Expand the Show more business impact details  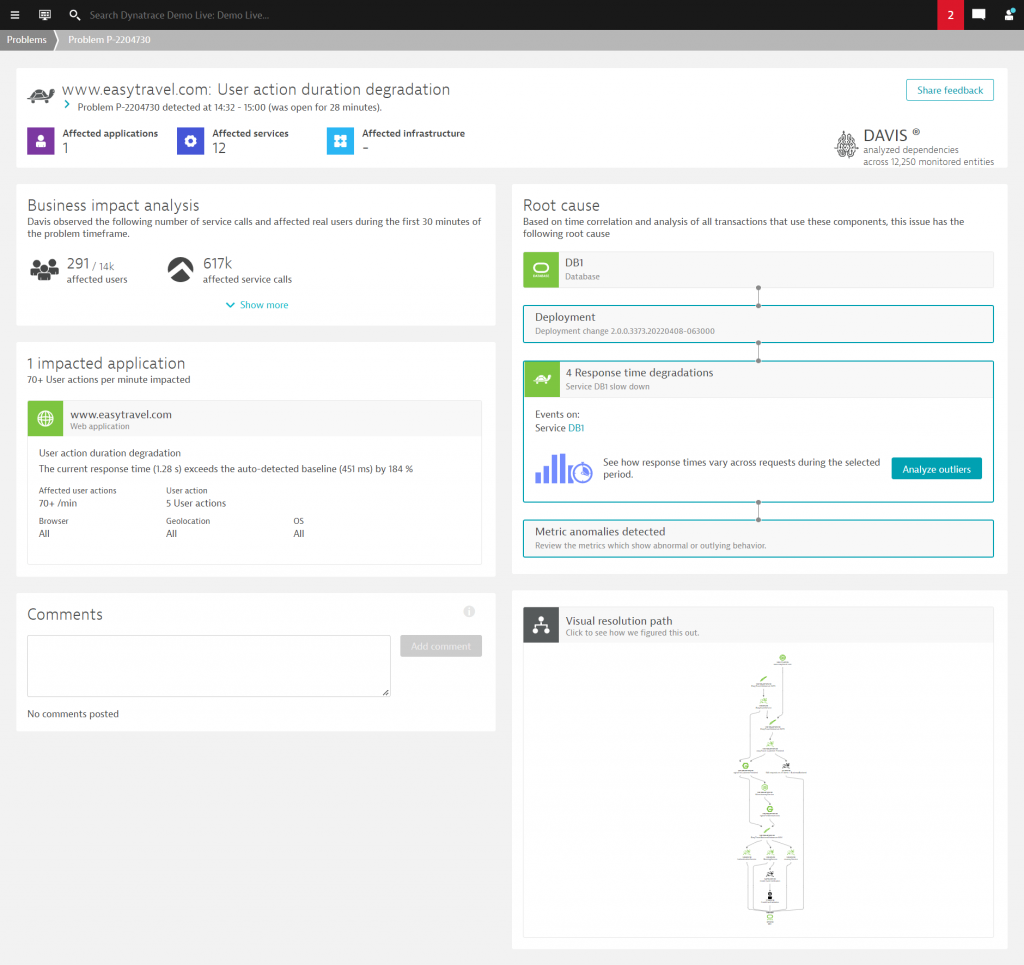256,304
